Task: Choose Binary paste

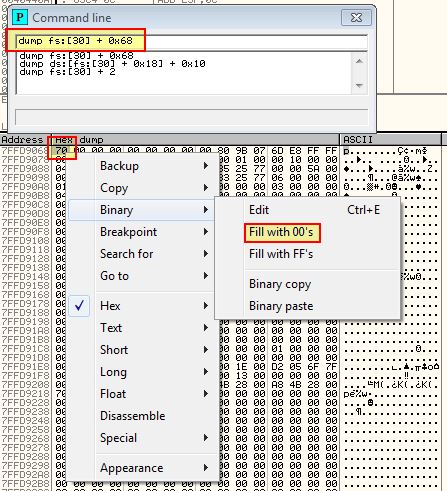Action: pyautogui.click(x=307, y=306)
